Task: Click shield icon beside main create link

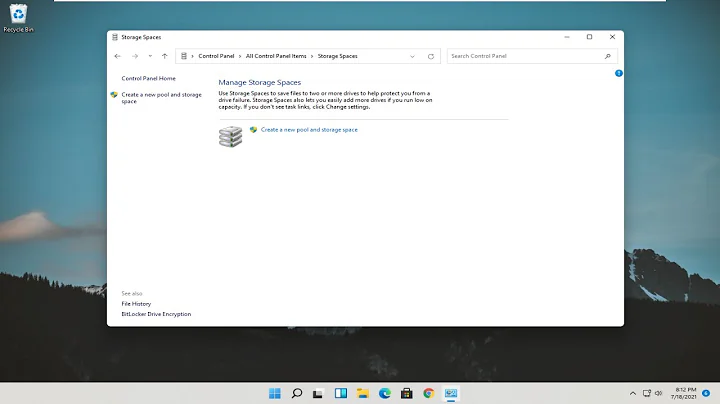Action: 253,130
